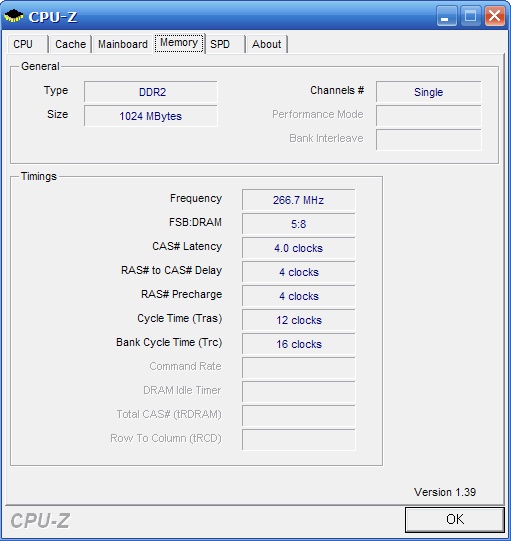Image resolution: width=511 pixels, height=541 pixels.
Task: Click the Cycle Time (Tras) label
Action: [179, 318]
